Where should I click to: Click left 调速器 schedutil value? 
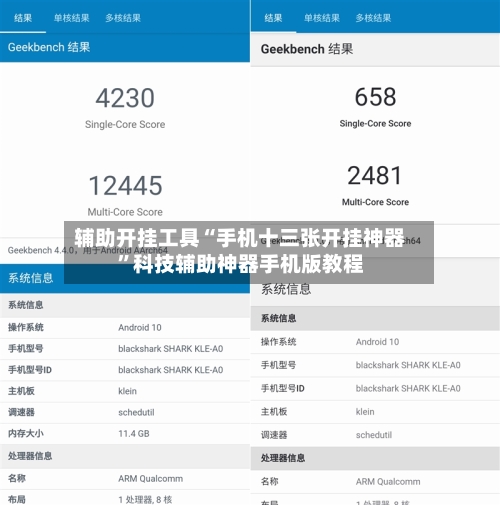pyautogui.click(x=136, y=413)
